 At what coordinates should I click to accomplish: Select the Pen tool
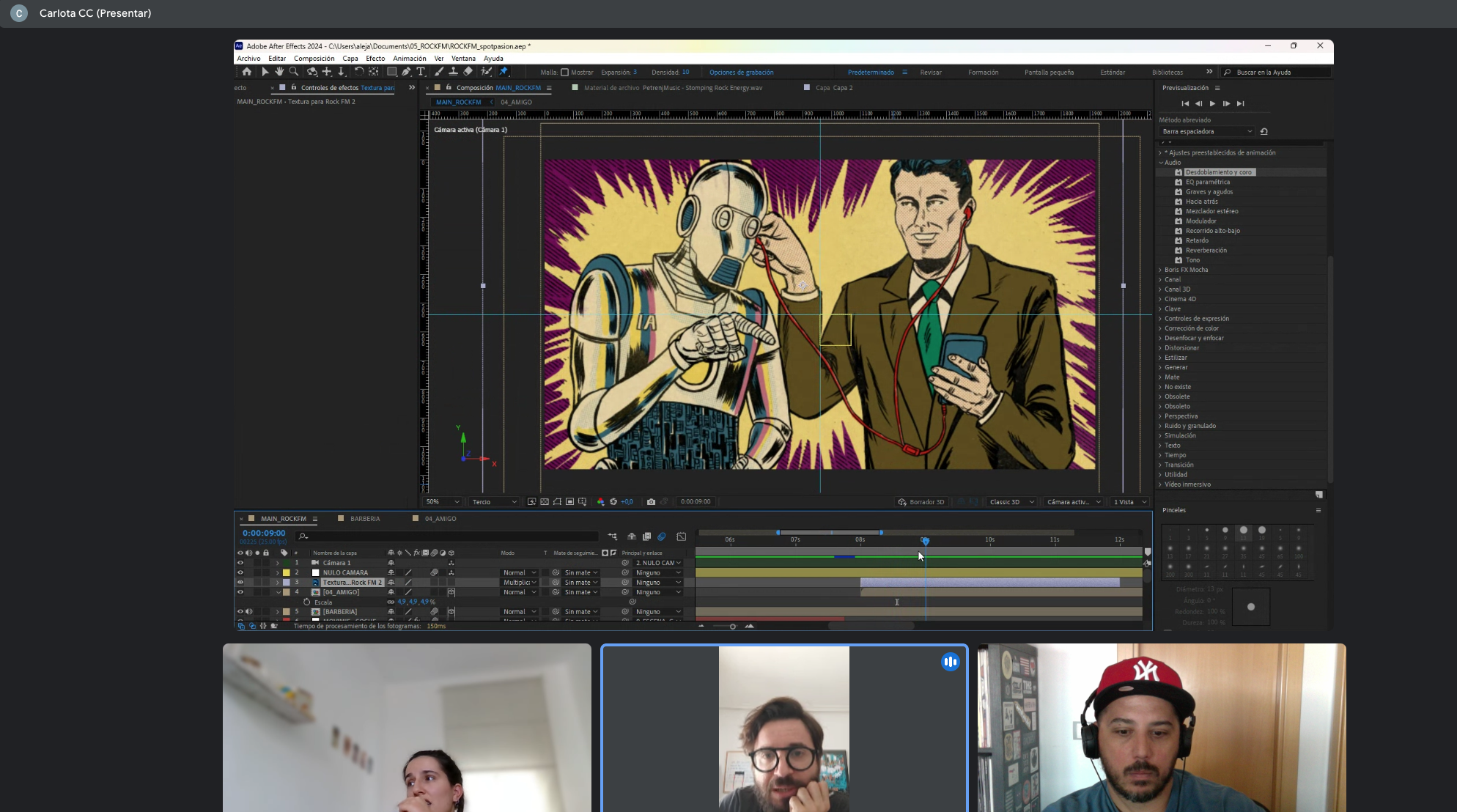tap(406, 72)
